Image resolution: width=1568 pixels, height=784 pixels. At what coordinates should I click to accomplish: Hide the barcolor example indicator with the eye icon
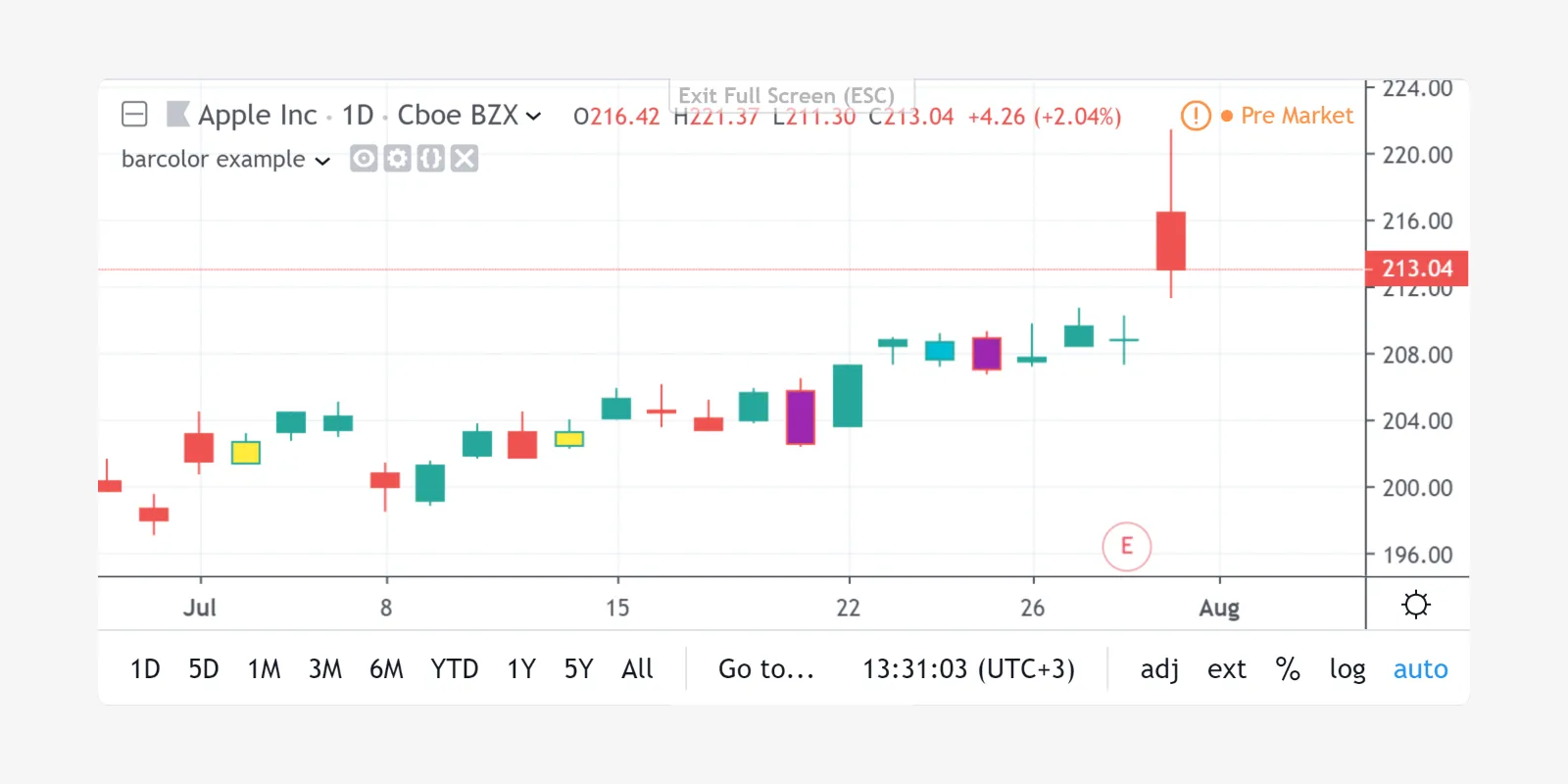coord(364,159)
